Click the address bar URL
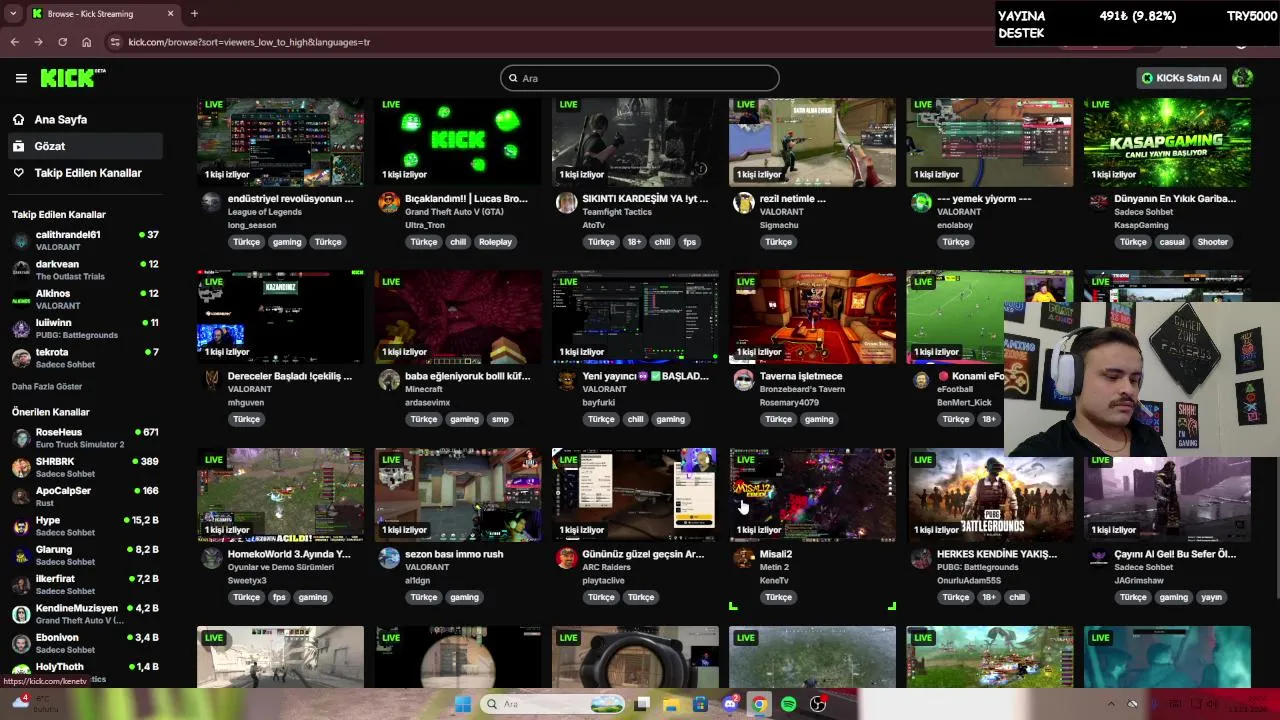The image size is (1280, 720). click(x=249, y=42)
